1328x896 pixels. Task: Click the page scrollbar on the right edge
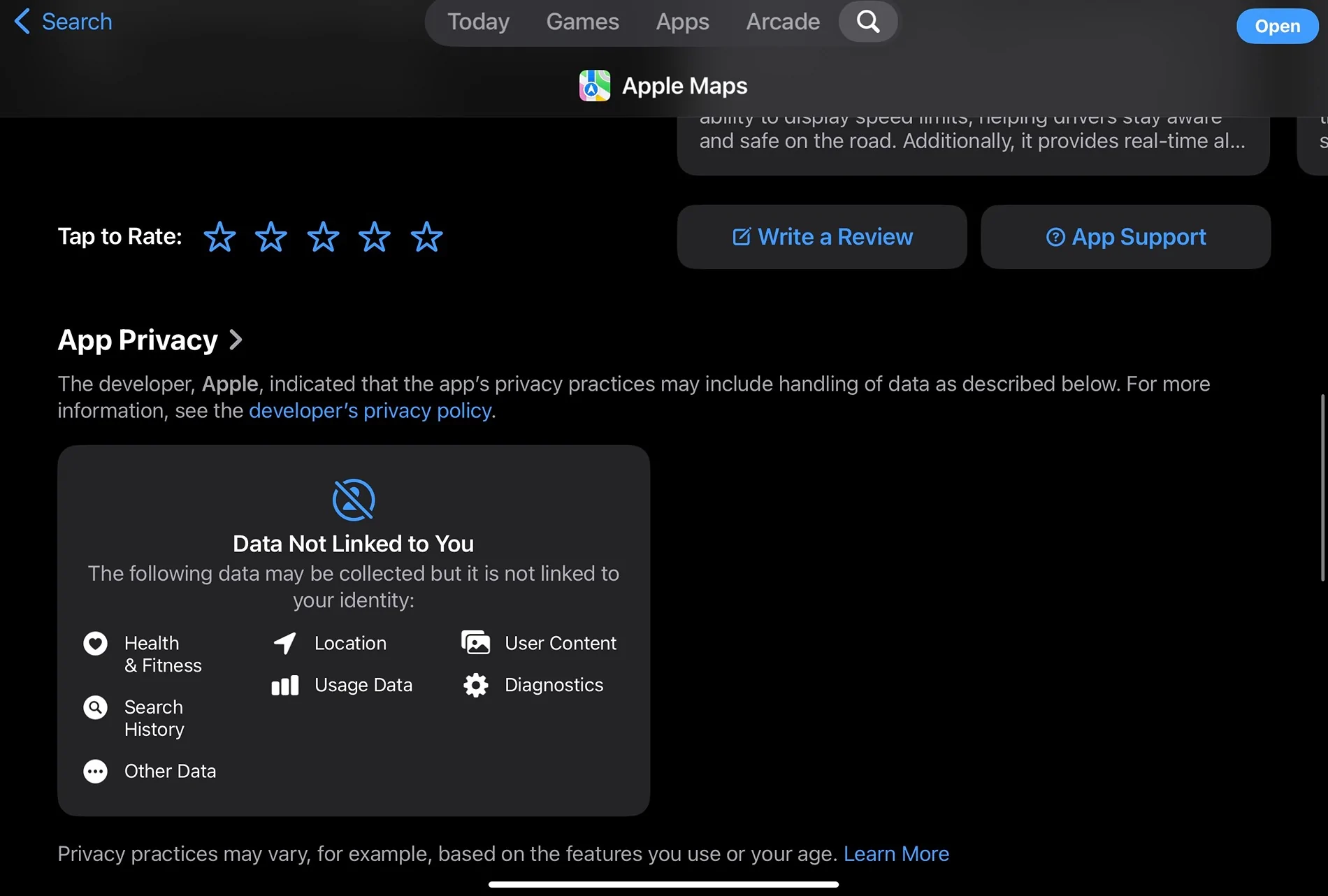point(1322,488)
